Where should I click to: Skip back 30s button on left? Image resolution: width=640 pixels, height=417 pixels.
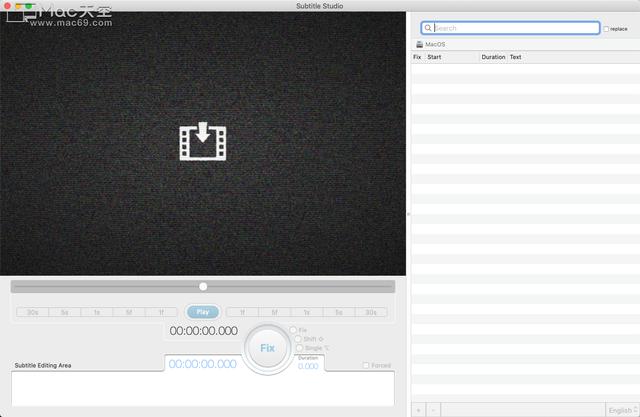(33, 312)
